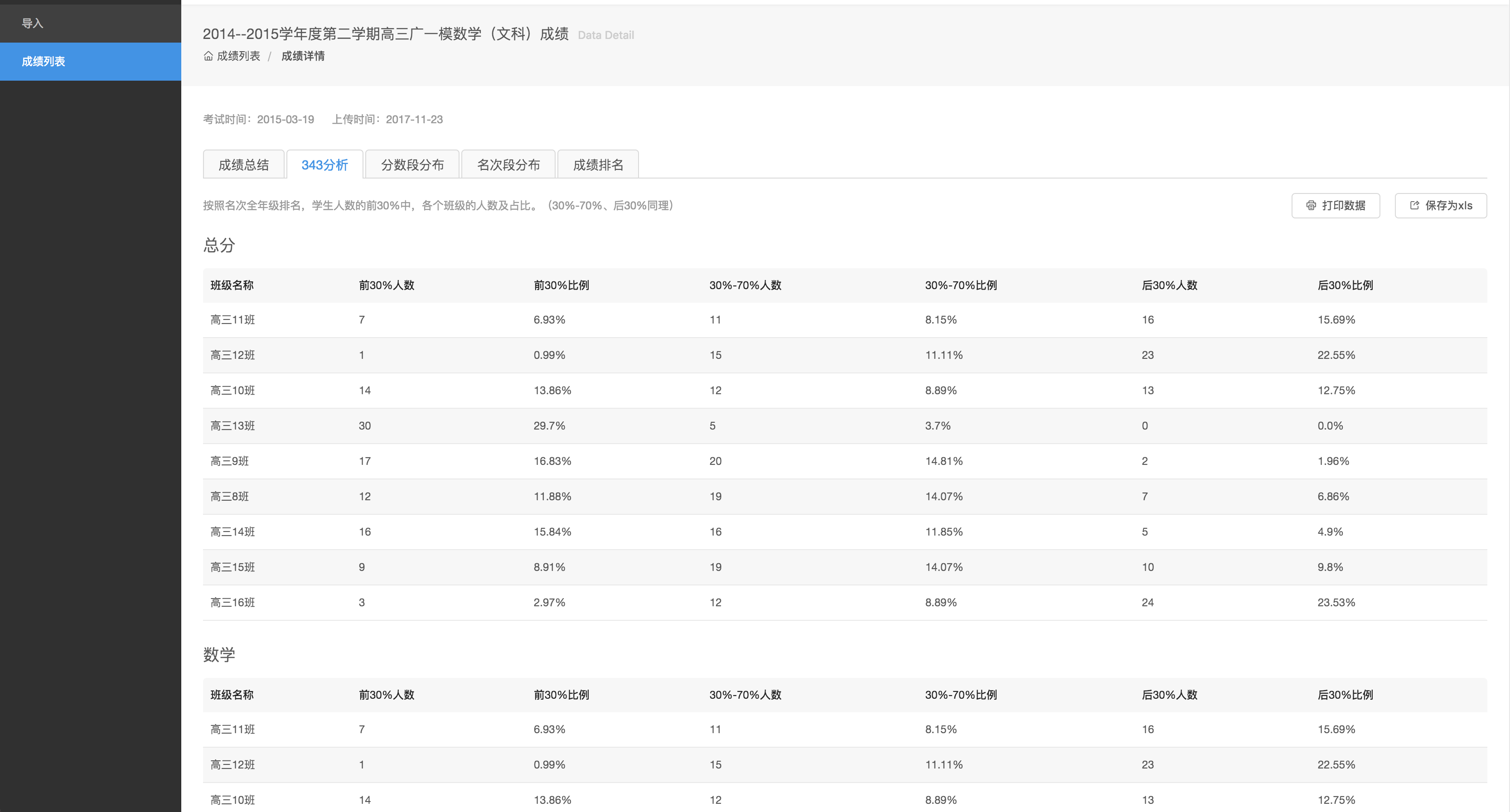Screen dimensions: 1510x812
Task: Click the export icon in 保存为xls button
Action: click(1414, 206)
